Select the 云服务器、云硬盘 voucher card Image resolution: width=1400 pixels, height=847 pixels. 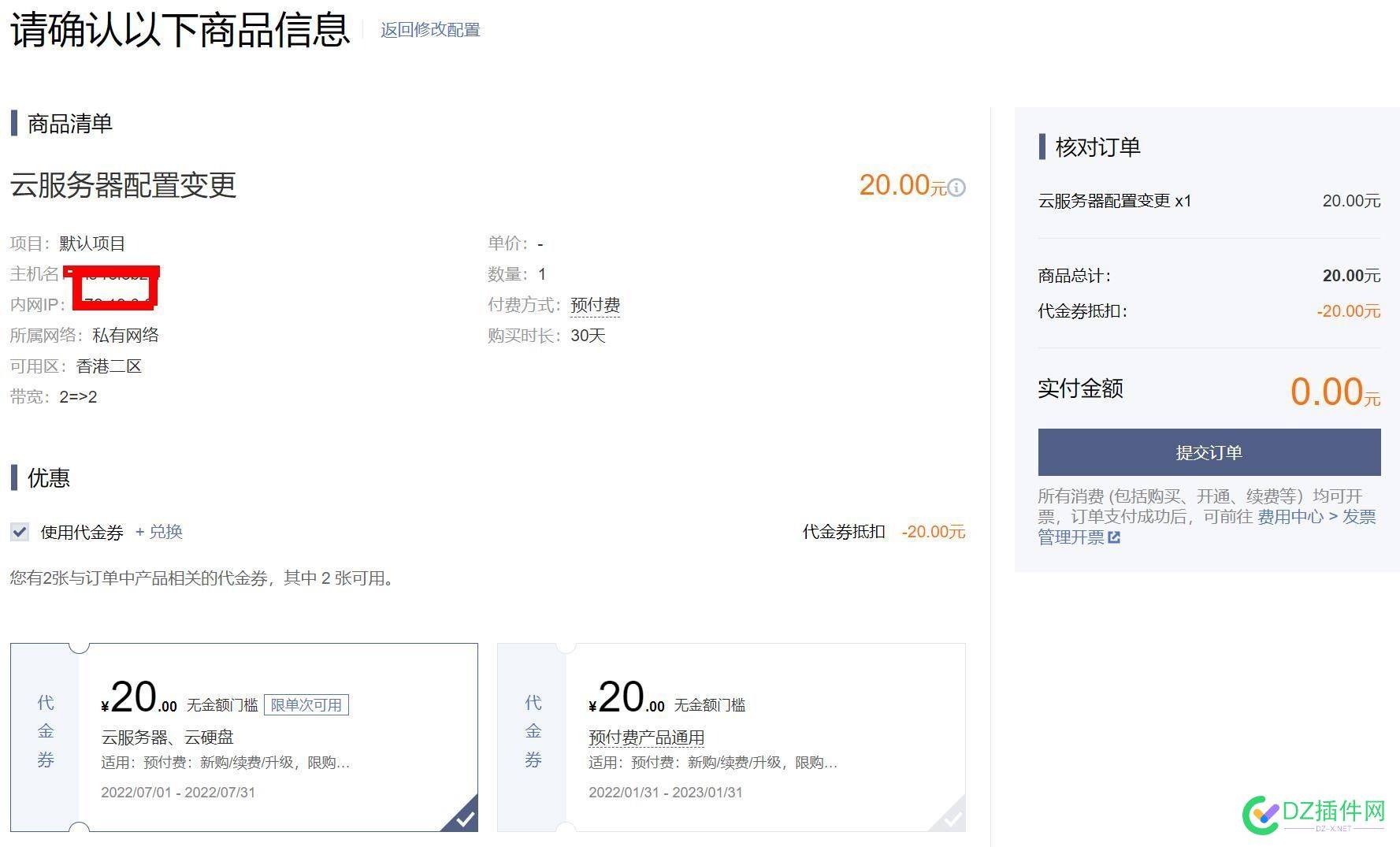click(x=244, y=737)
